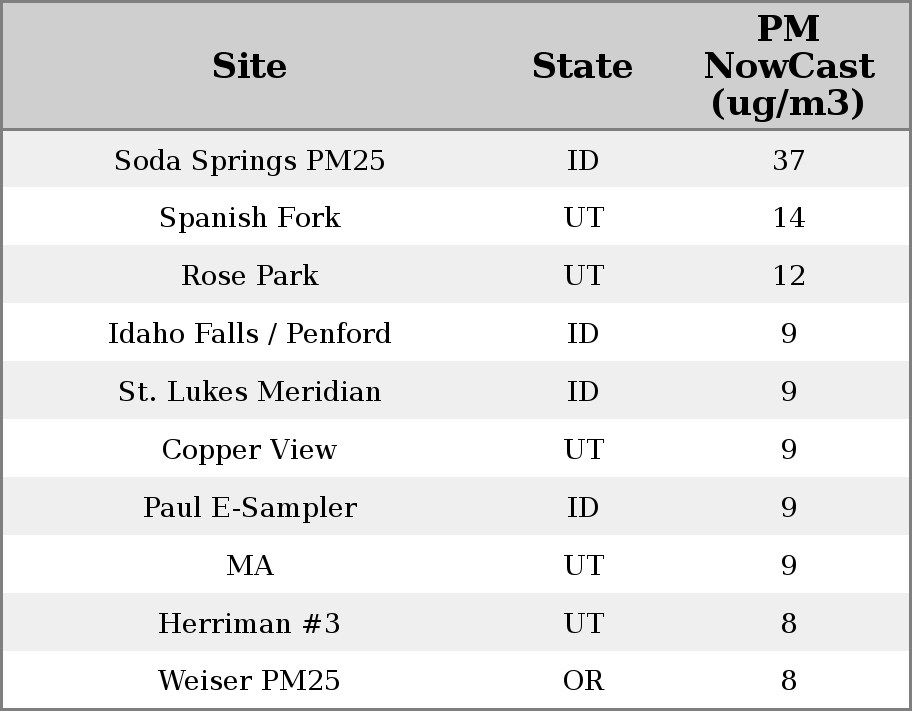Click the NowCast value 37

tap(788, 160)
